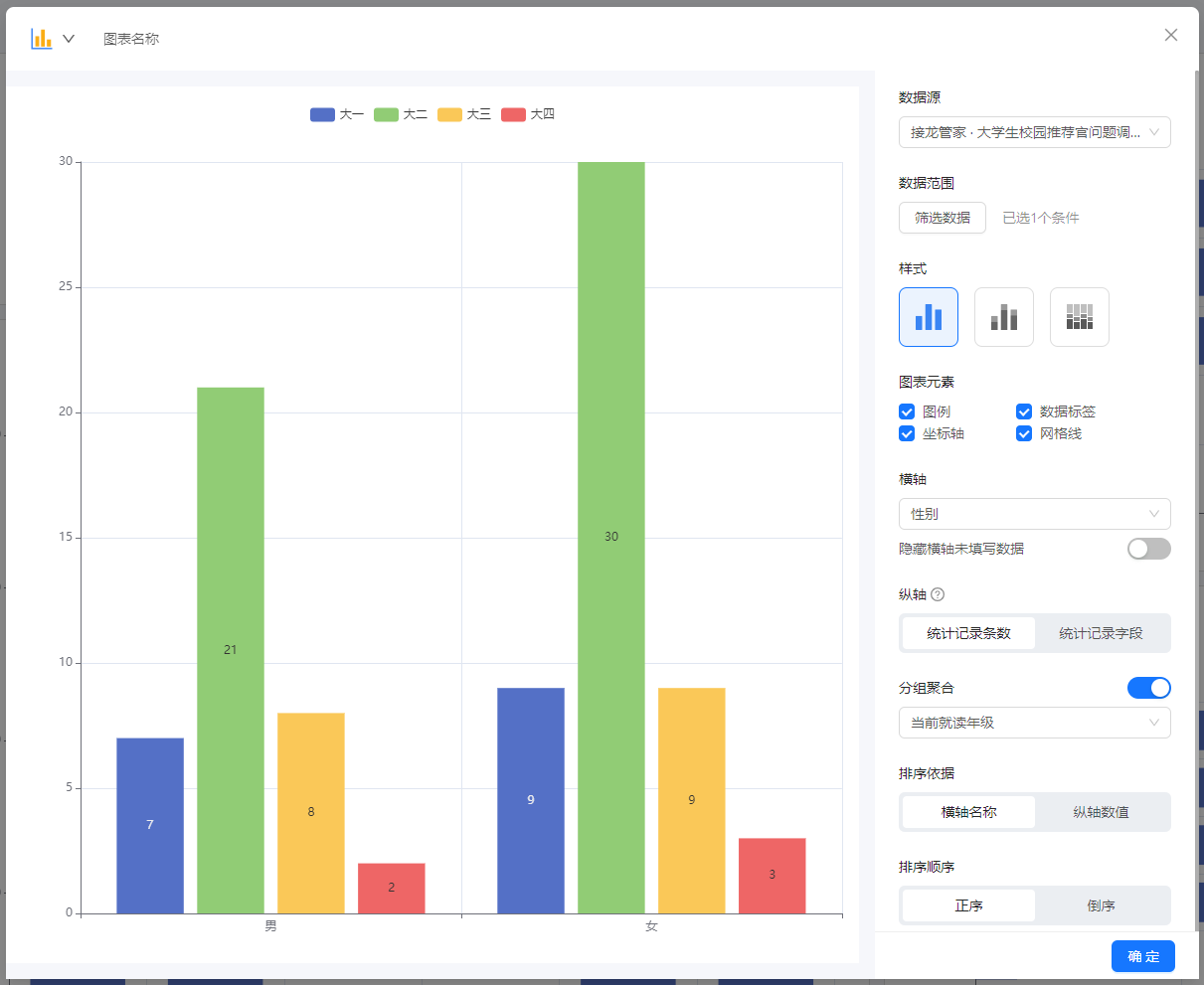1204x985 pixels.
Task: Click the green bar labeled 21
Action: [231, 650]
